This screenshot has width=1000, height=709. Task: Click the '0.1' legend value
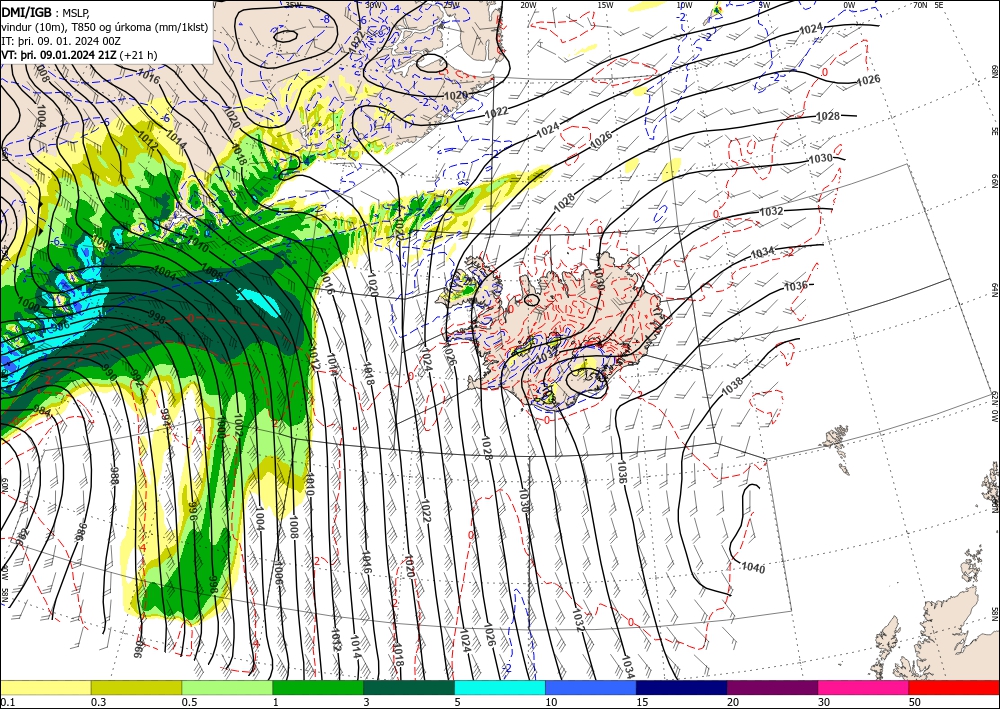pyautogui.click(x=8, y=702)
